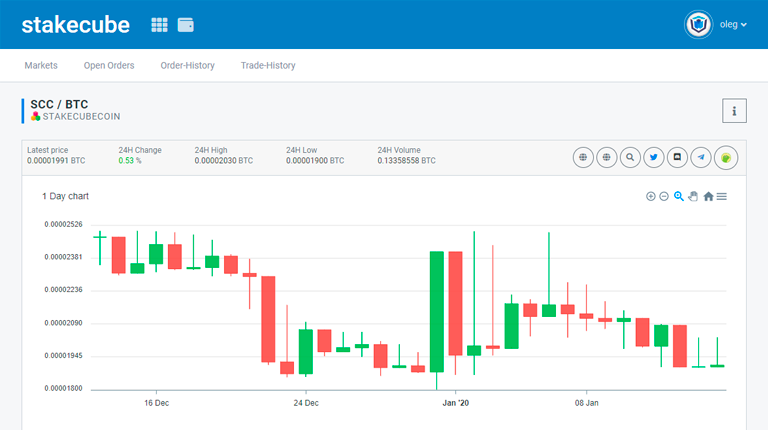Click latest price 0.00001991 BTC
Screen dimensions: 768x430
tap(56, 161)
